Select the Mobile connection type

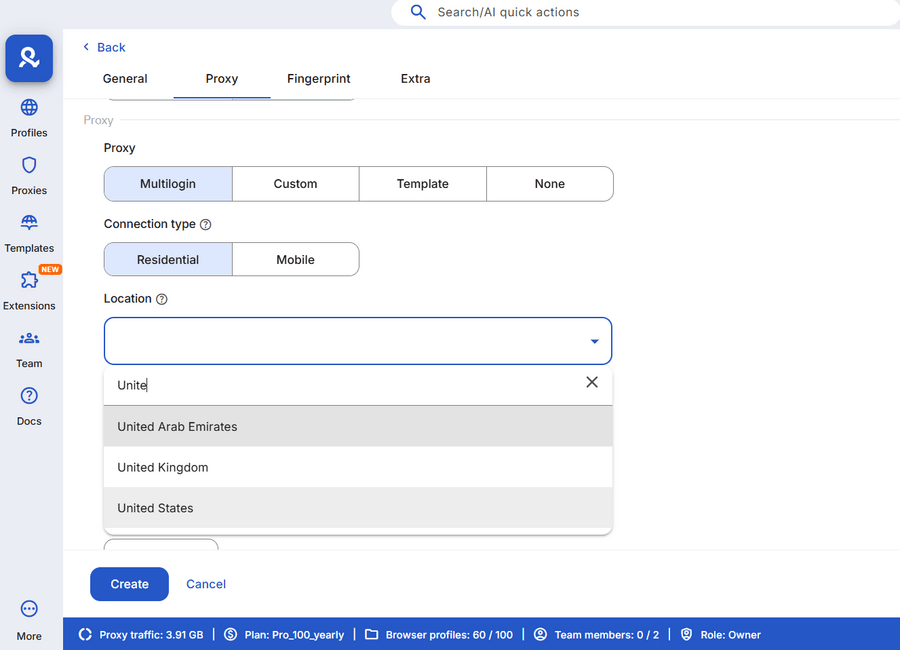[x=295, y=259]
